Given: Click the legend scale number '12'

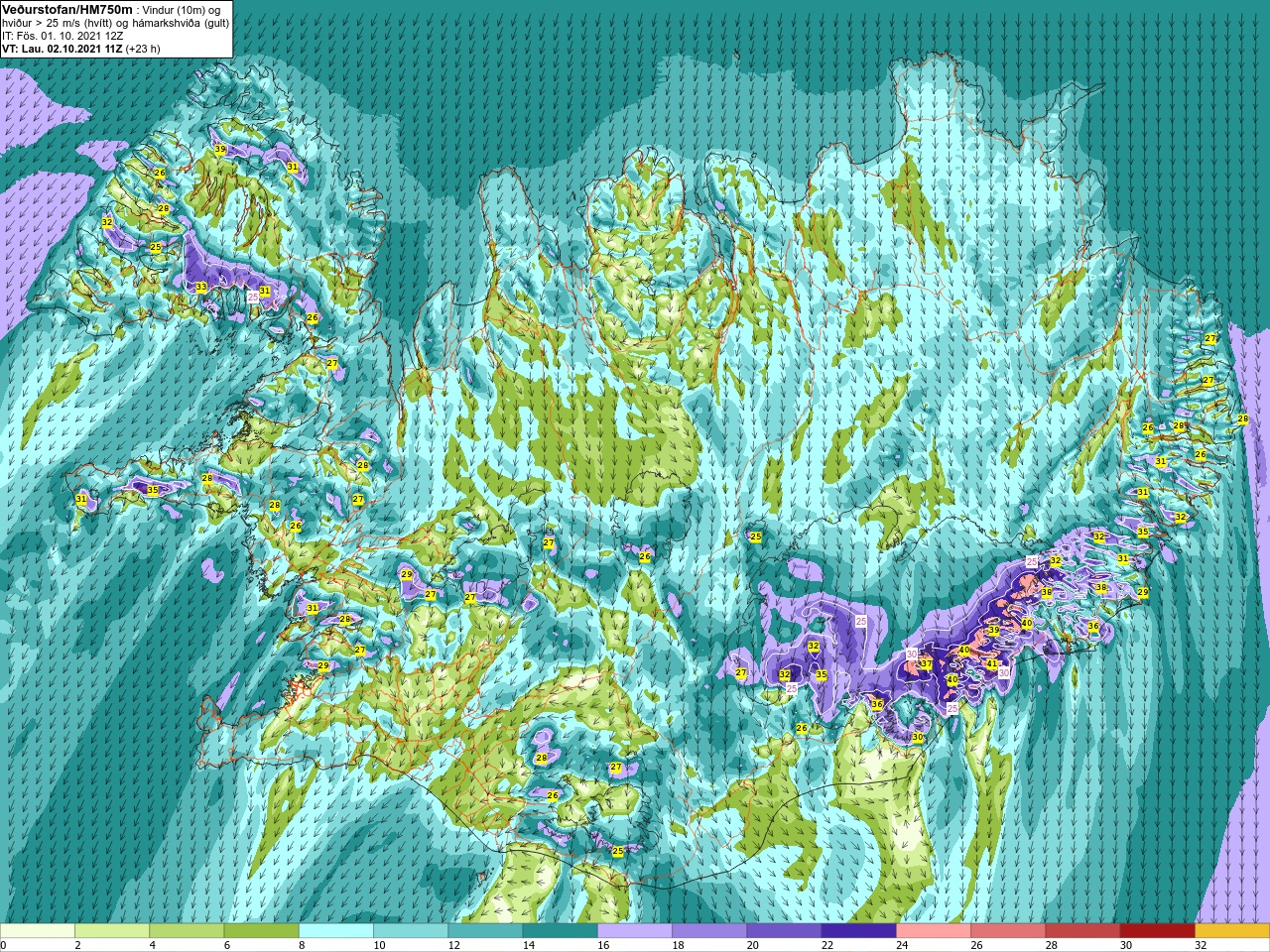Looking at the screenshot, I should click(x=454, y=945).
